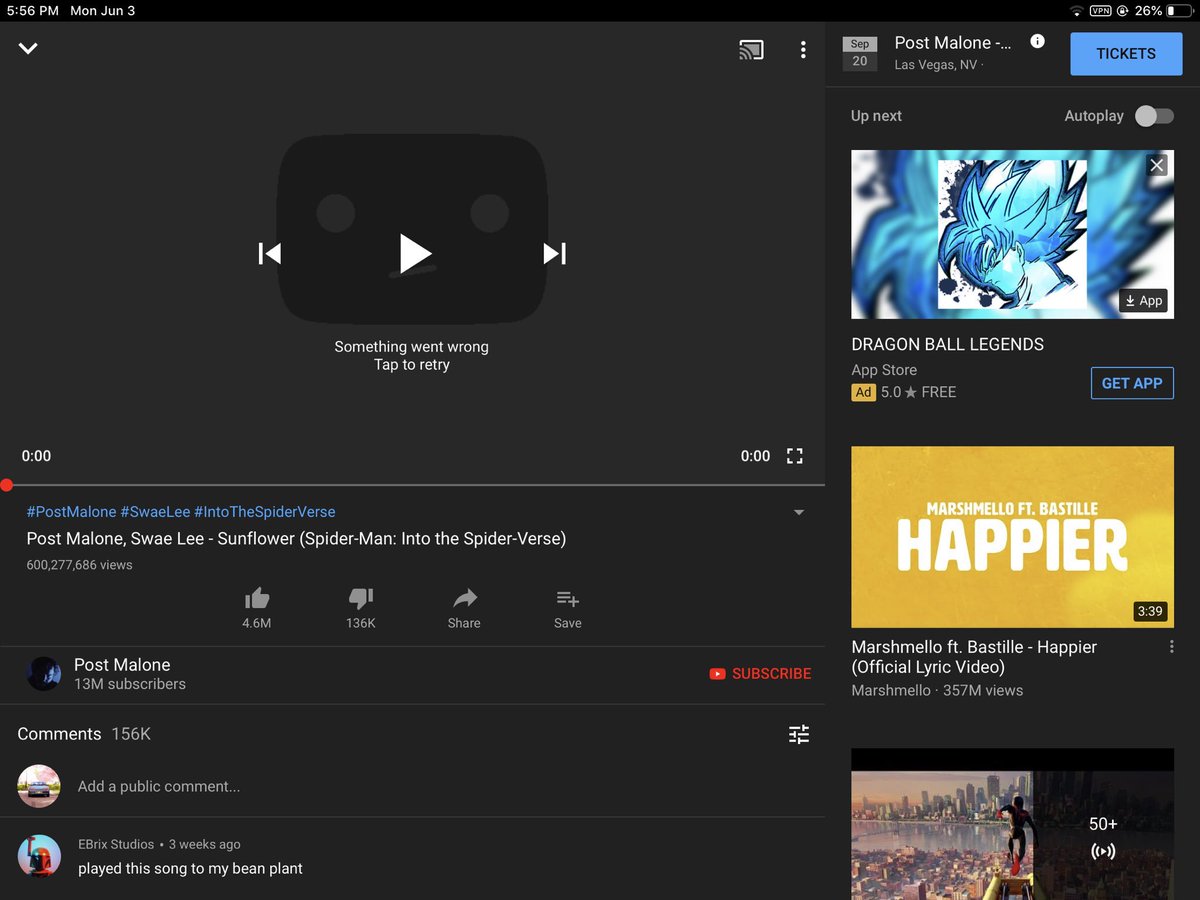Open options for the Happier video
Image resolution: width=1200 pixels, height=900 pixels.
[1172, 647]
